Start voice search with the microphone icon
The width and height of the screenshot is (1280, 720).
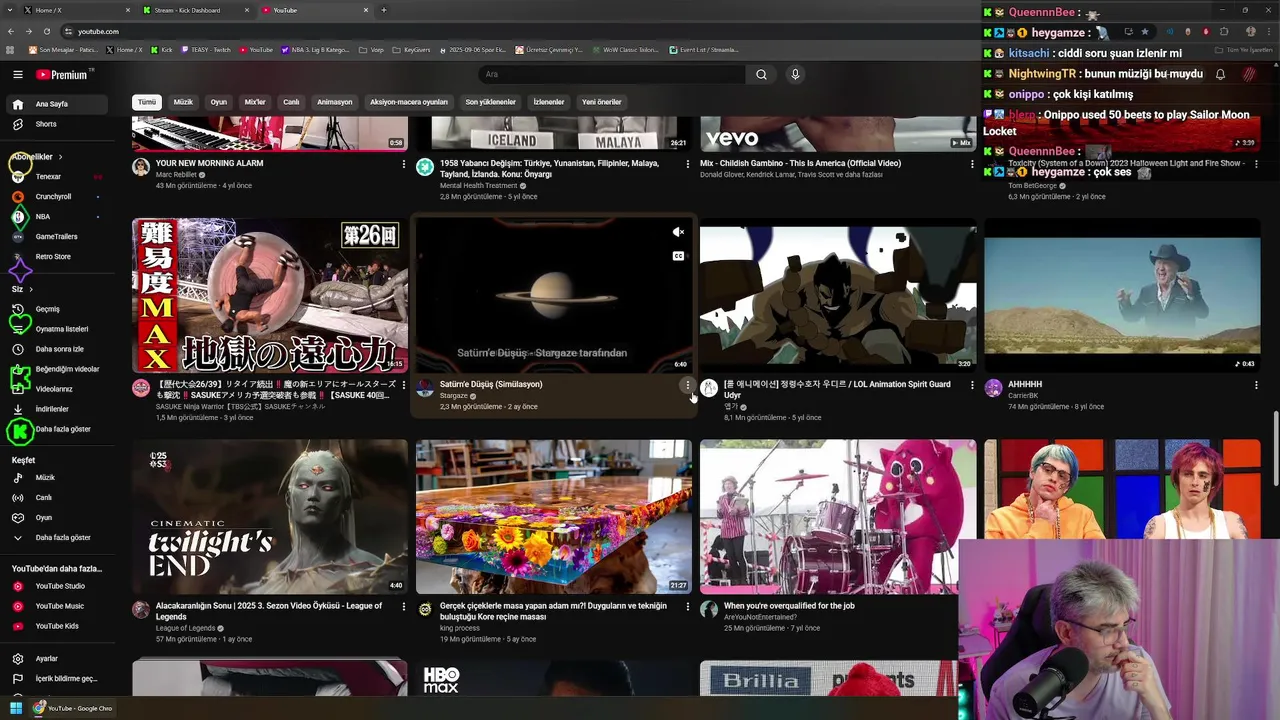795,74
